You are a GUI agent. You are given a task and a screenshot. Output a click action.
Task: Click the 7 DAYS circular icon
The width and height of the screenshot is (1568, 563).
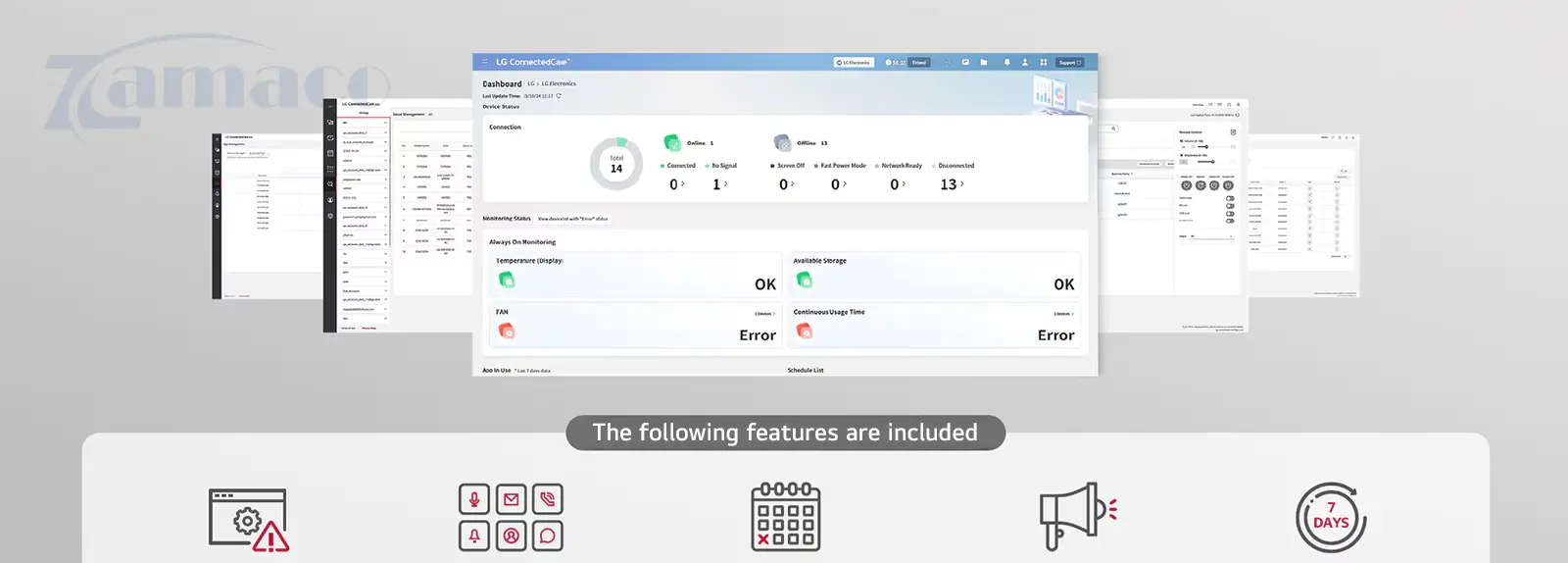click(x=1331, y=517)
